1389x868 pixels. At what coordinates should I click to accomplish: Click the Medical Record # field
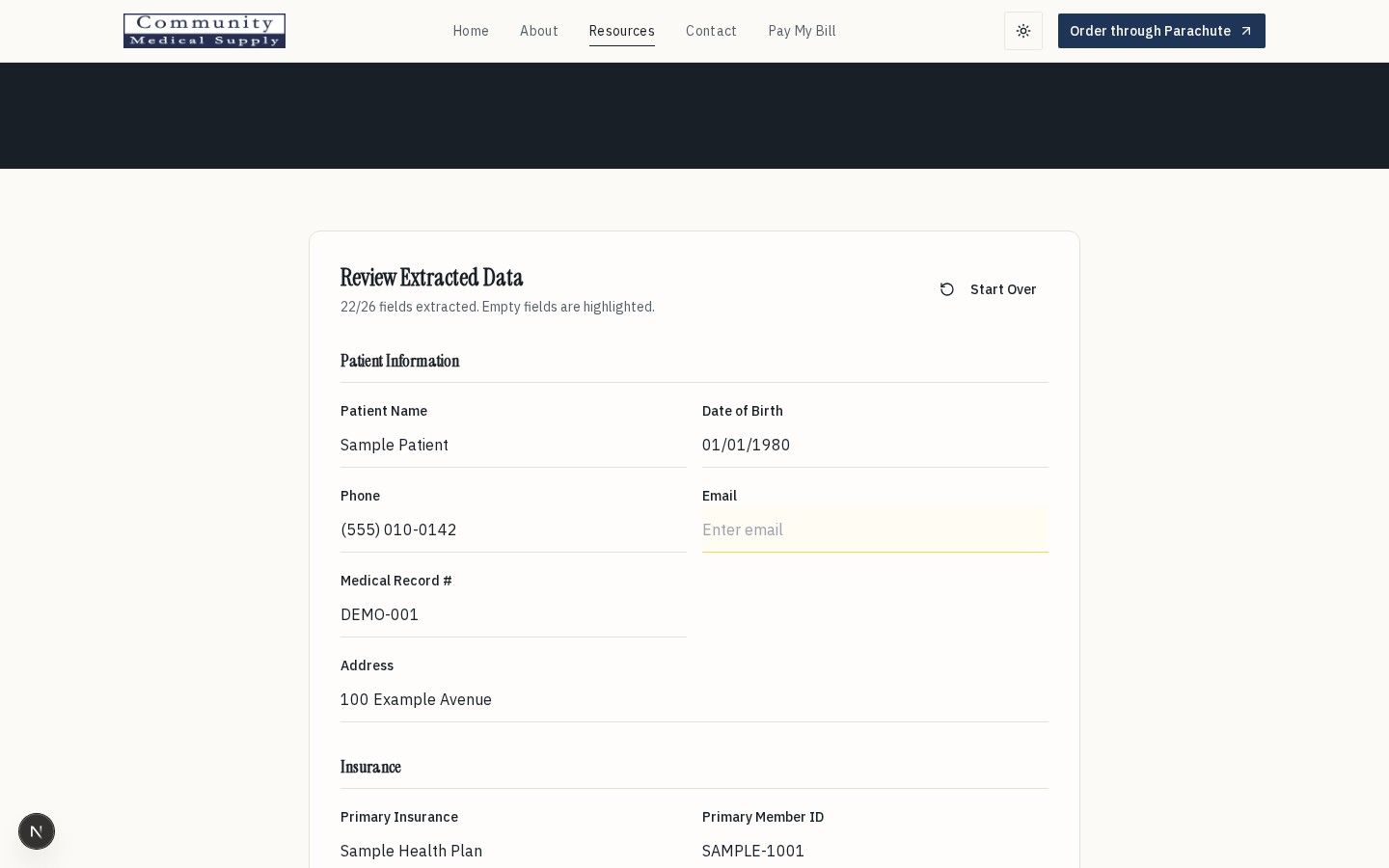513,614
